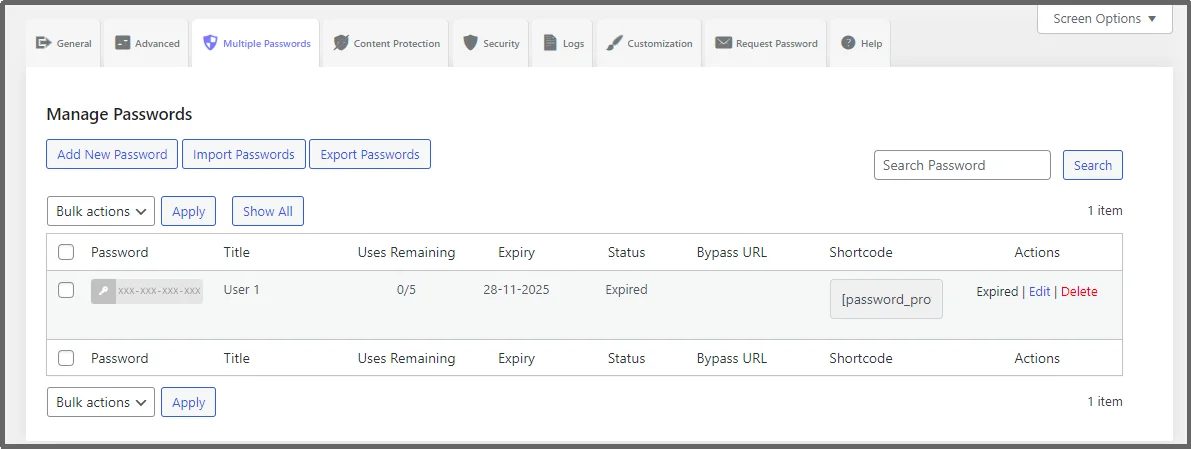The image size is (1191, 449).
Task: Open the Request Password tab
Action: (766, 43)
